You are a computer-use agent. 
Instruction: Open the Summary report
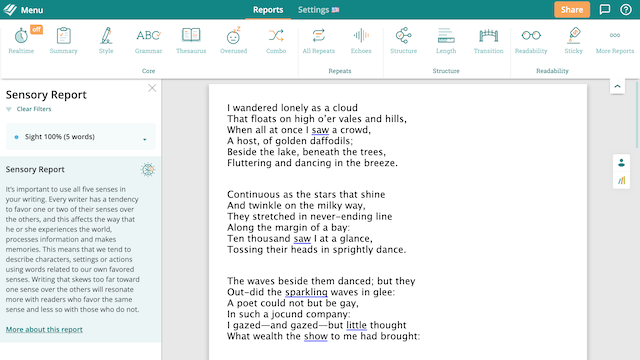point(63,41)
